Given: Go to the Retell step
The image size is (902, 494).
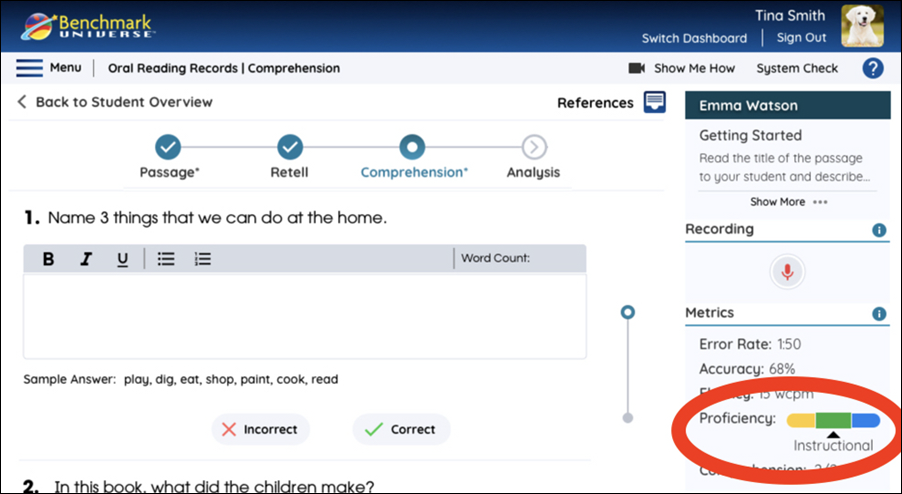Looking at the screenshot, I should [290, 147].
